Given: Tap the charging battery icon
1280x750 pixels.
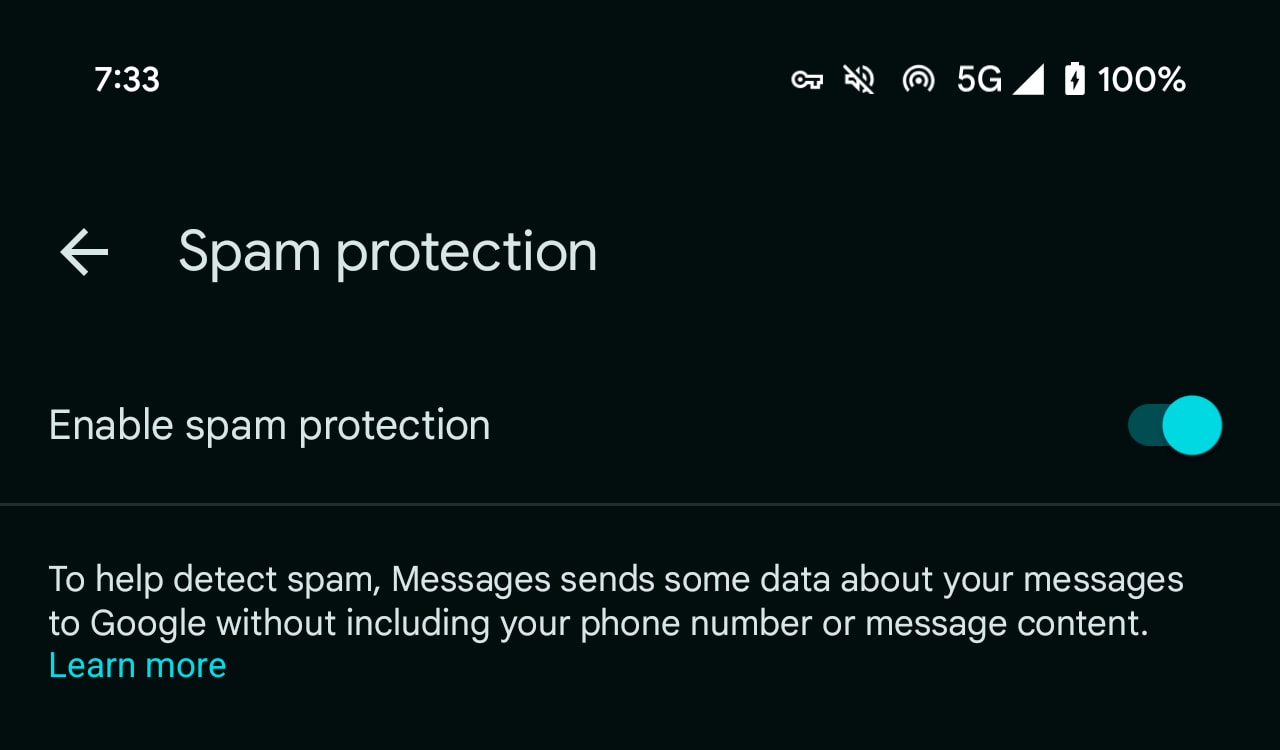Looking at the screenshot, I should pos(1072,78).
